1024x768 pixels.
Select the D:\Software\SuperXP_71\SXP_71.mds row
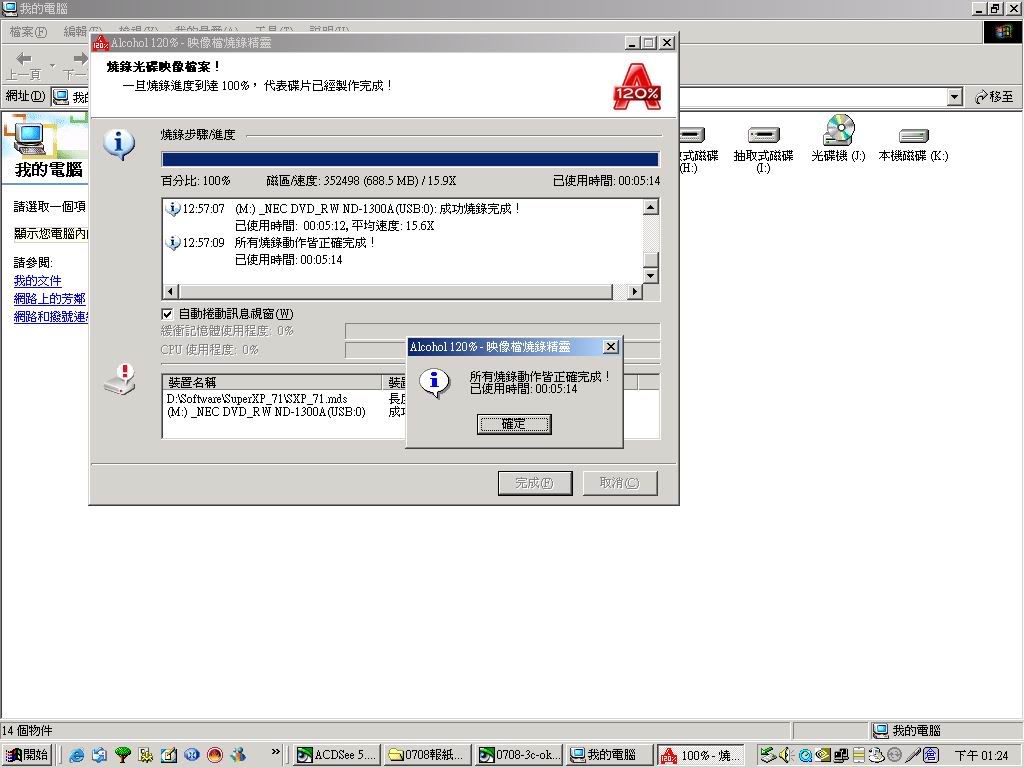(x=257, y=398)
